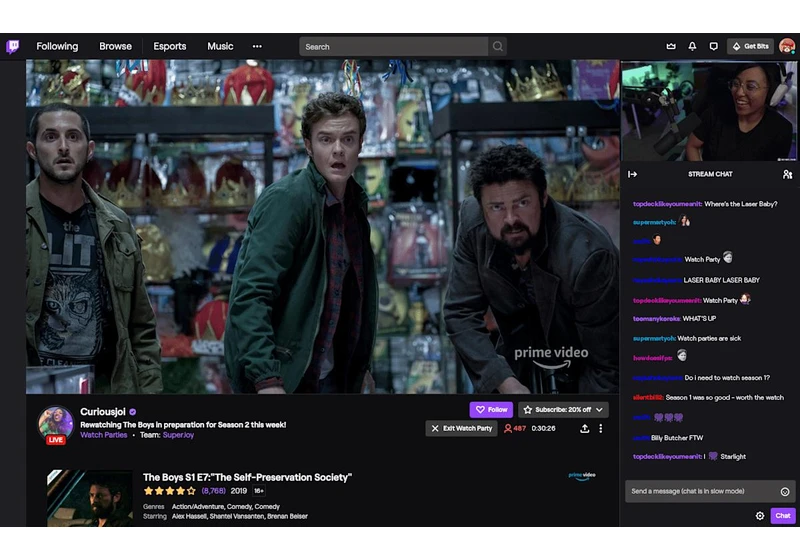
Task: Open The Boys S1 E7 title
Action: pos(247,477)
